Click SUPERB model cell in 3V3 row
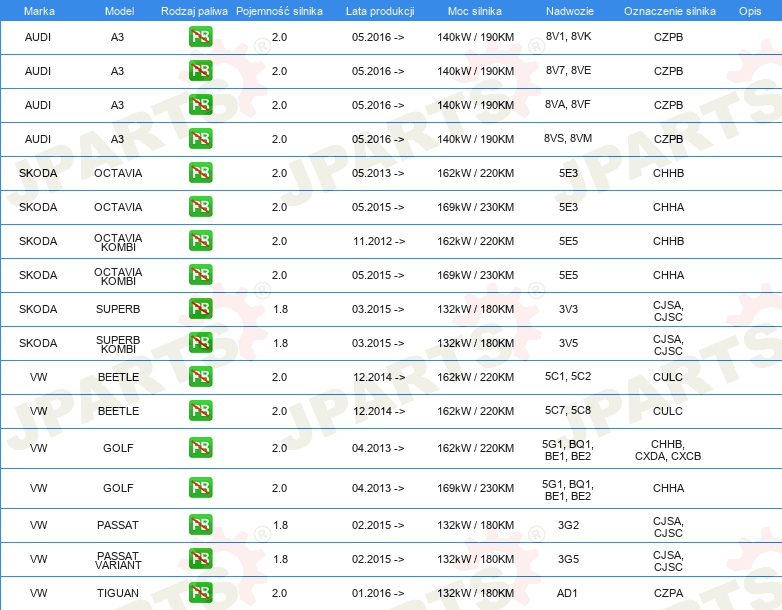Image resolution: width=782 pixels, height=610 pixels. [118, 309]
